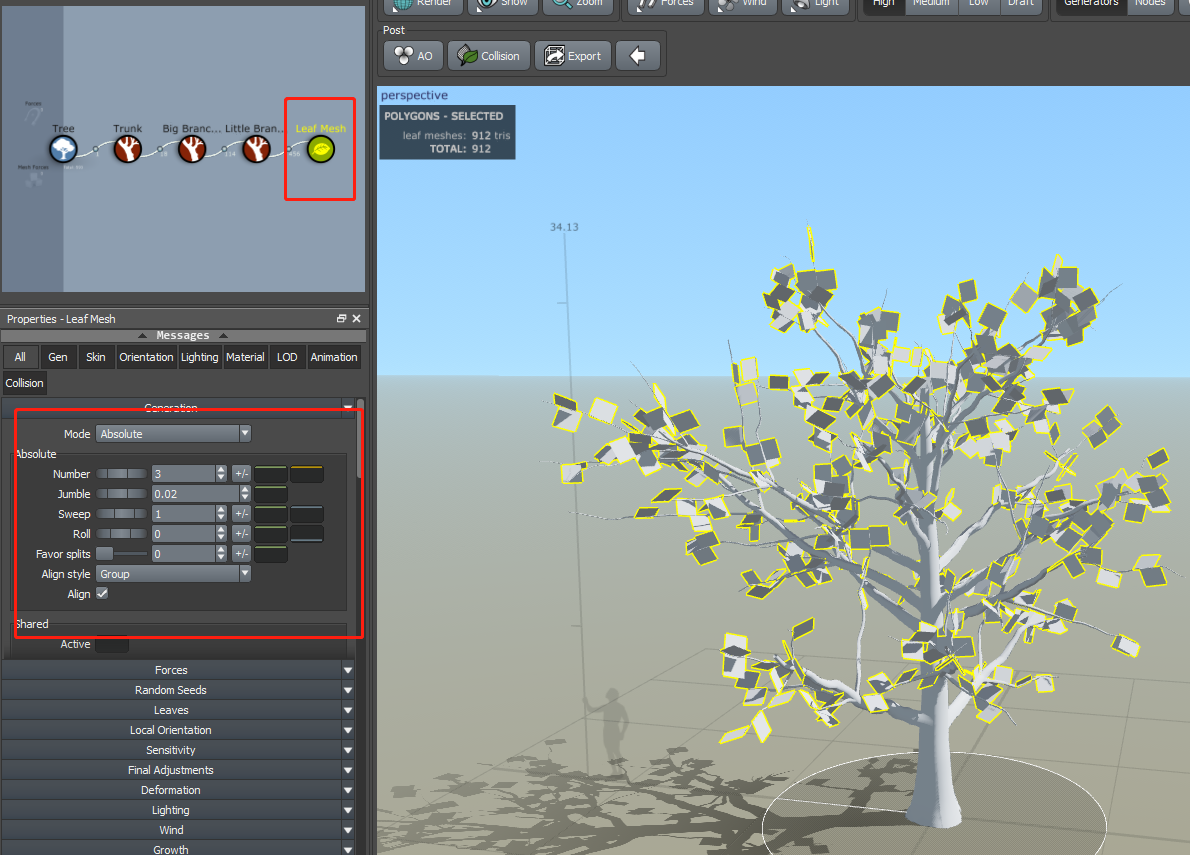Open the Orientation tab
The image size is (1190, 855).
coord(146,357)
